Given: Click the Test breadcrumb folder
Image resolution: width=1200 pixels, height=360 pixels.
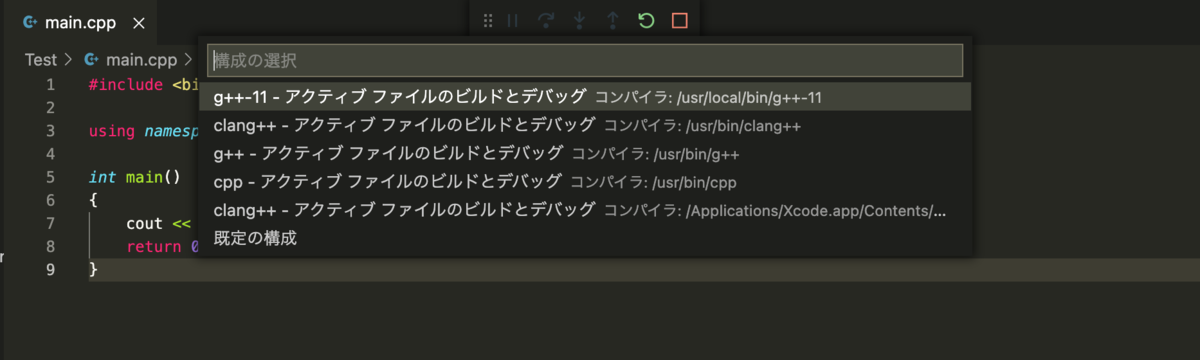Looking at the screenshot, I should (41, 60).
